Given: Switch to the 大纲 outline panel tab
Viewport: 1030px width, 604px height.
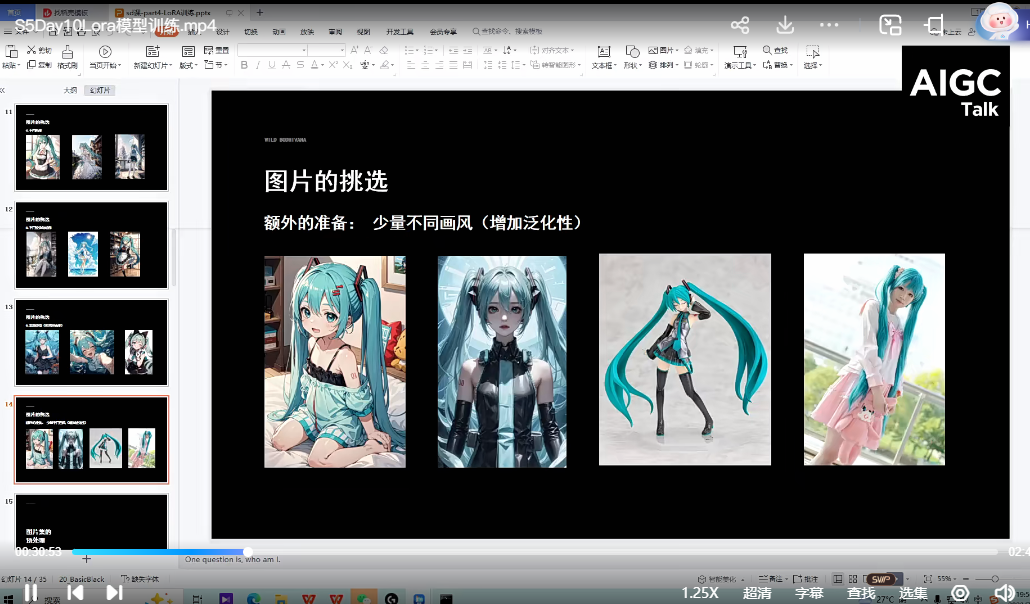Looking at the screenshot, I should pyautogui.click(x=70, y=90).
